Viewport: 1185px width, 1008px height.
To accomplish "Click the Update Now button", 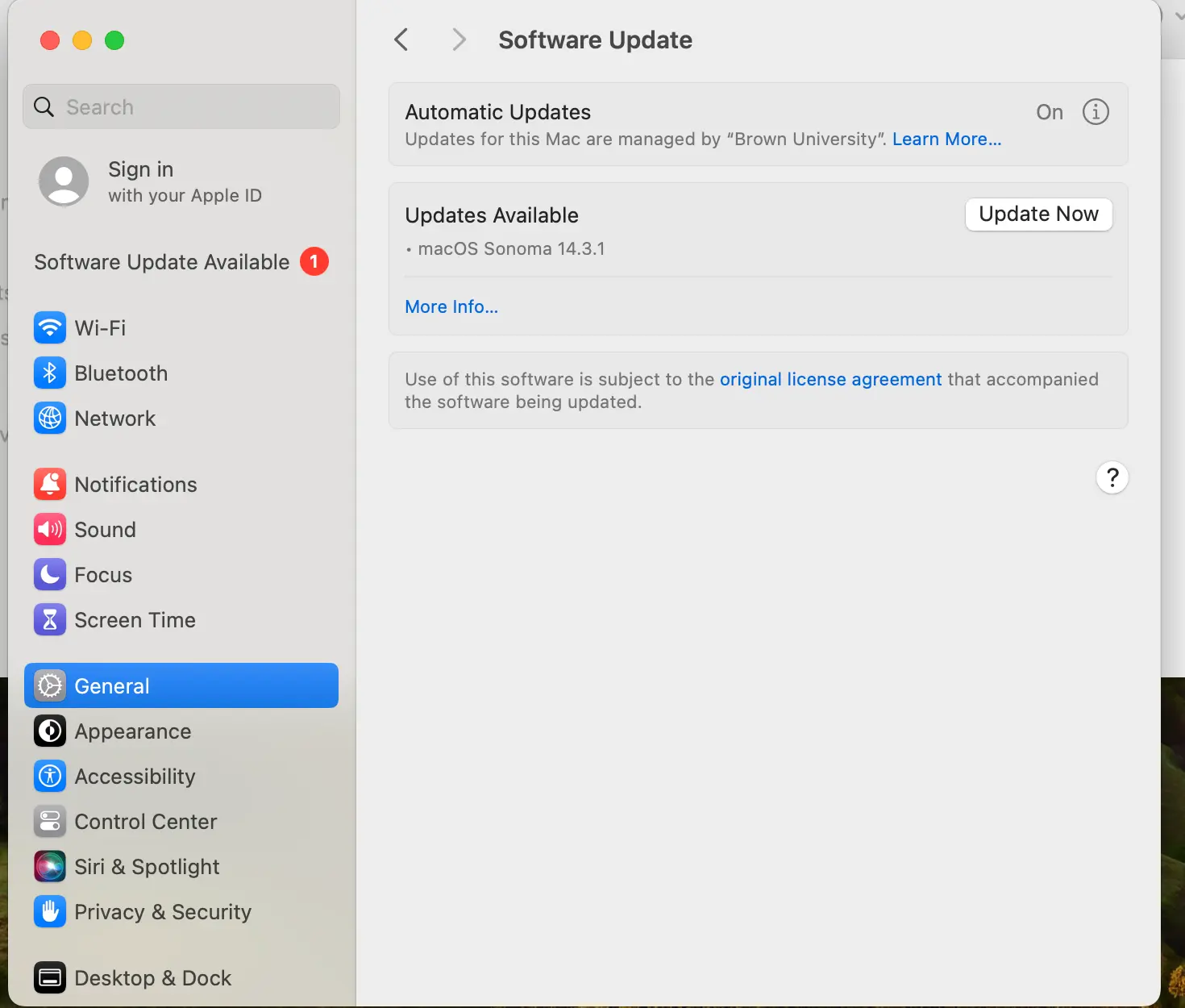I will tap(1039, 215).
